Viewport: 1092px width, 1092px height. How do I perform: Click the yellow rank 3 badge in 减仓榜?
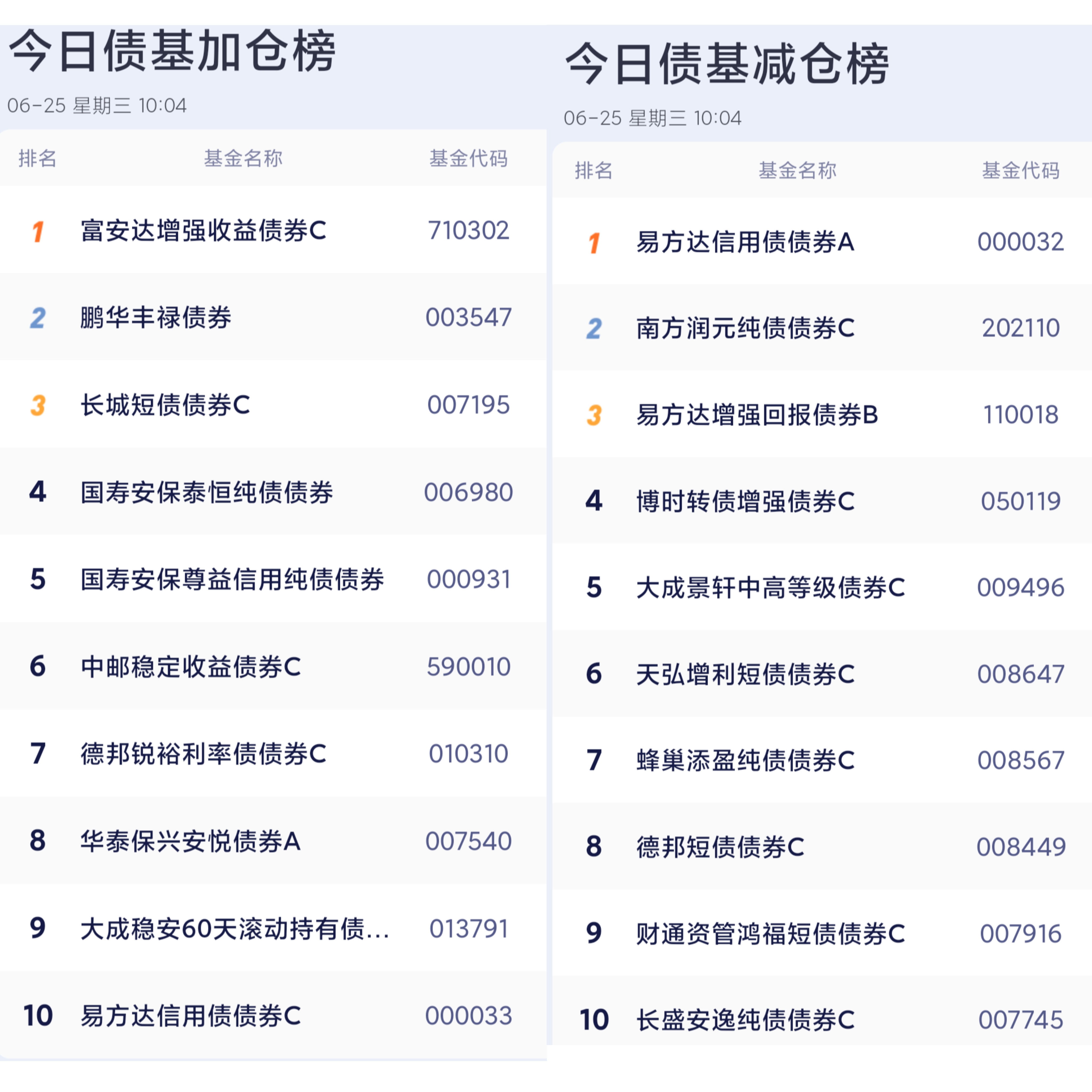pos(593,415)
